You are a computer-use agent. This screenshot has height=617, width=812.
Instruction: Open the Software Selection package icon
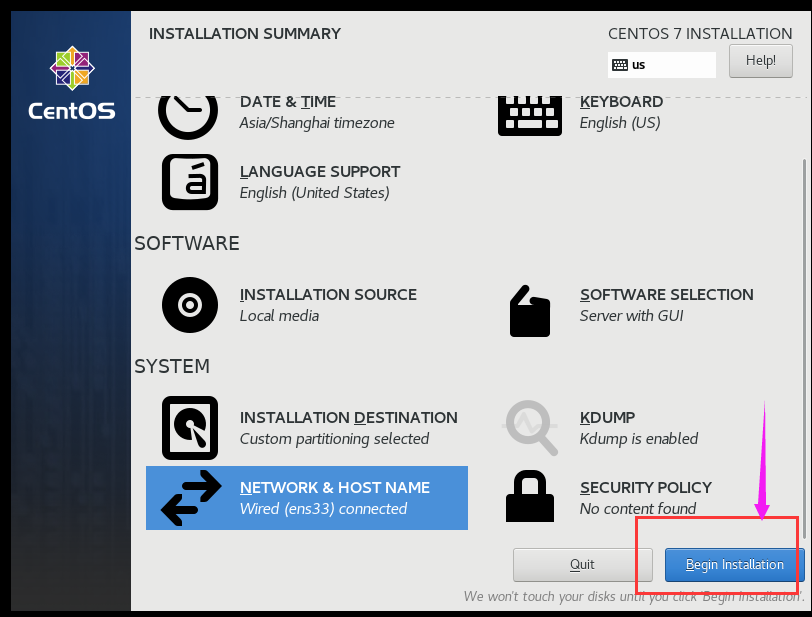coord(530,311)
